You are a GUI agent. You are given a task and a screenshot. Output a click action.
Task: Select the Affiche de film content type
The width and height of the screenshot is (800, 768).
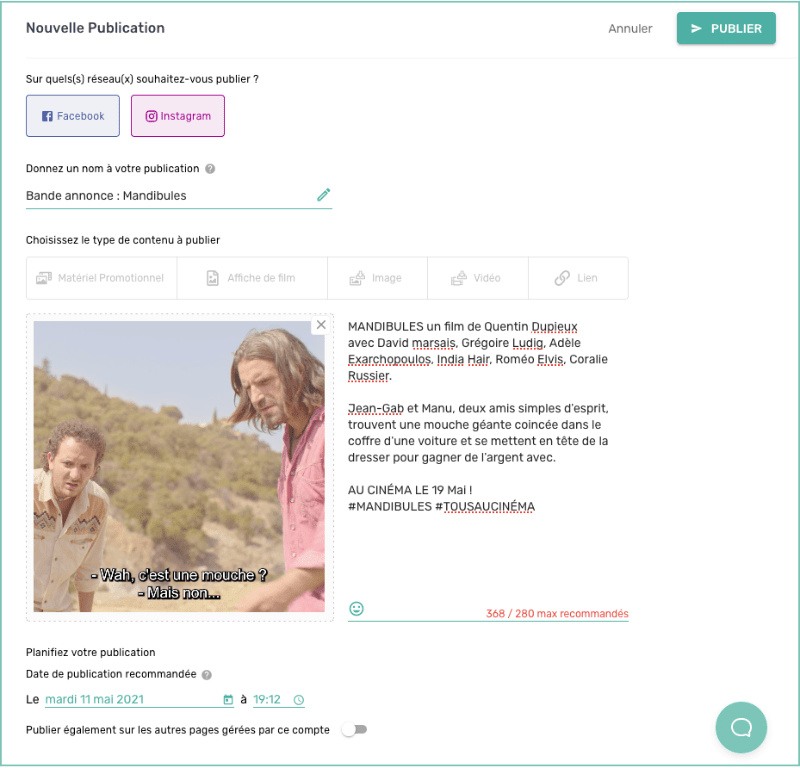point(252,278)
